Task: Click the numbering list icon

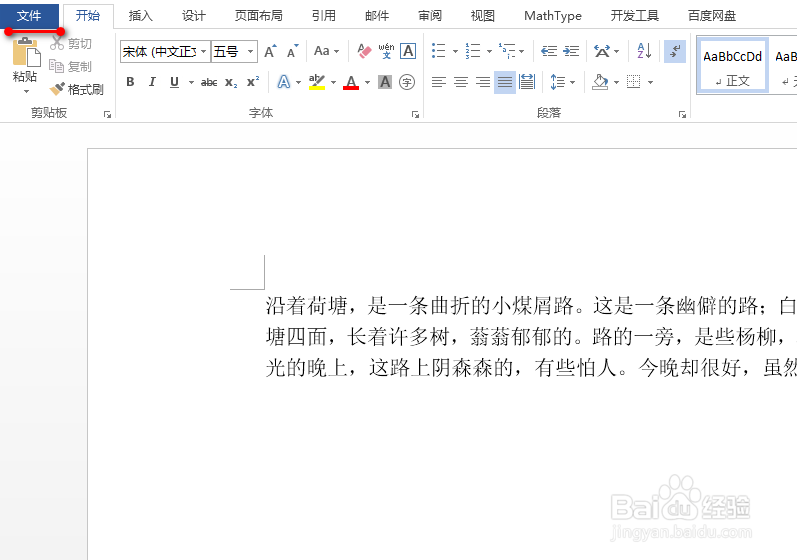Action: click(x=473, y=51)
